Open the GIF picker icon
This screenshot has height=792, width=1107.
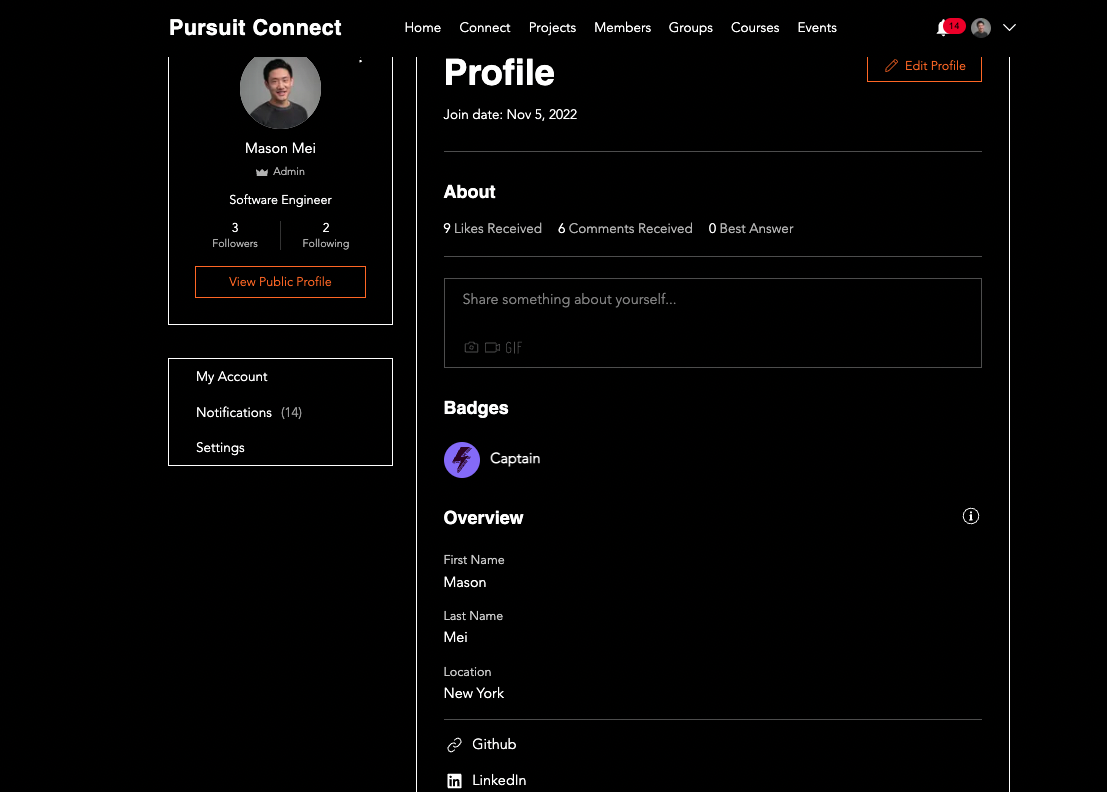point(513,347)
